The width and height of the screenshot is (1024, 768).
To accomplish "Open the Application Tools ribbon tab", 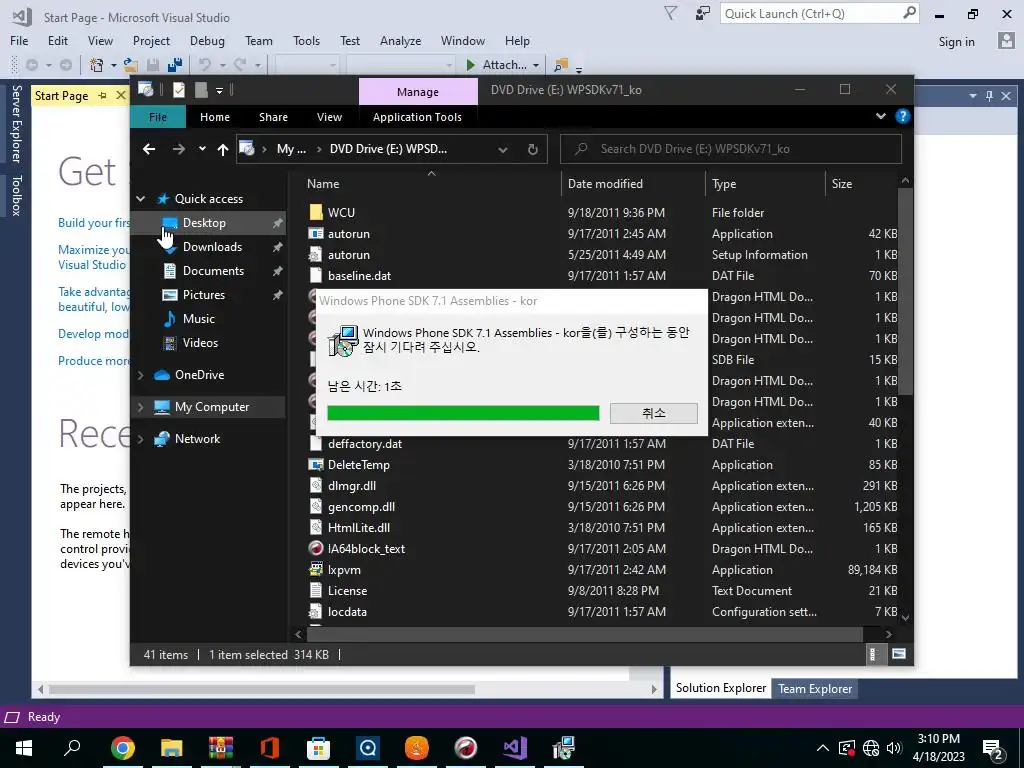I will (x=417, y=117).
